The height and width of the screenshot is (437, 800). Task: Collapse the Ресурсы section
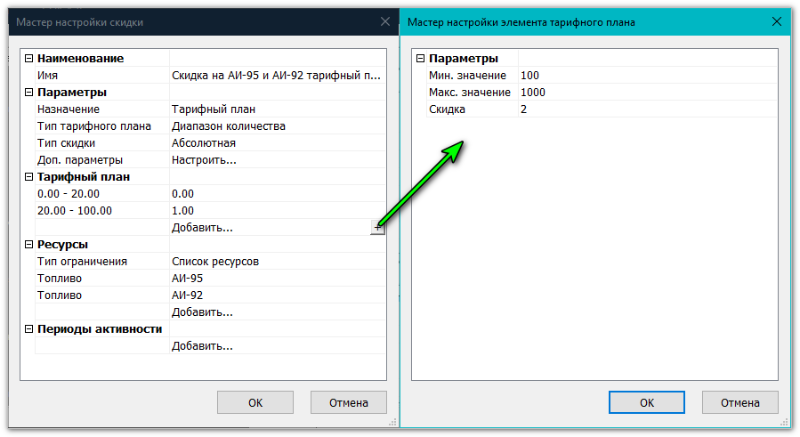(29, 245)
